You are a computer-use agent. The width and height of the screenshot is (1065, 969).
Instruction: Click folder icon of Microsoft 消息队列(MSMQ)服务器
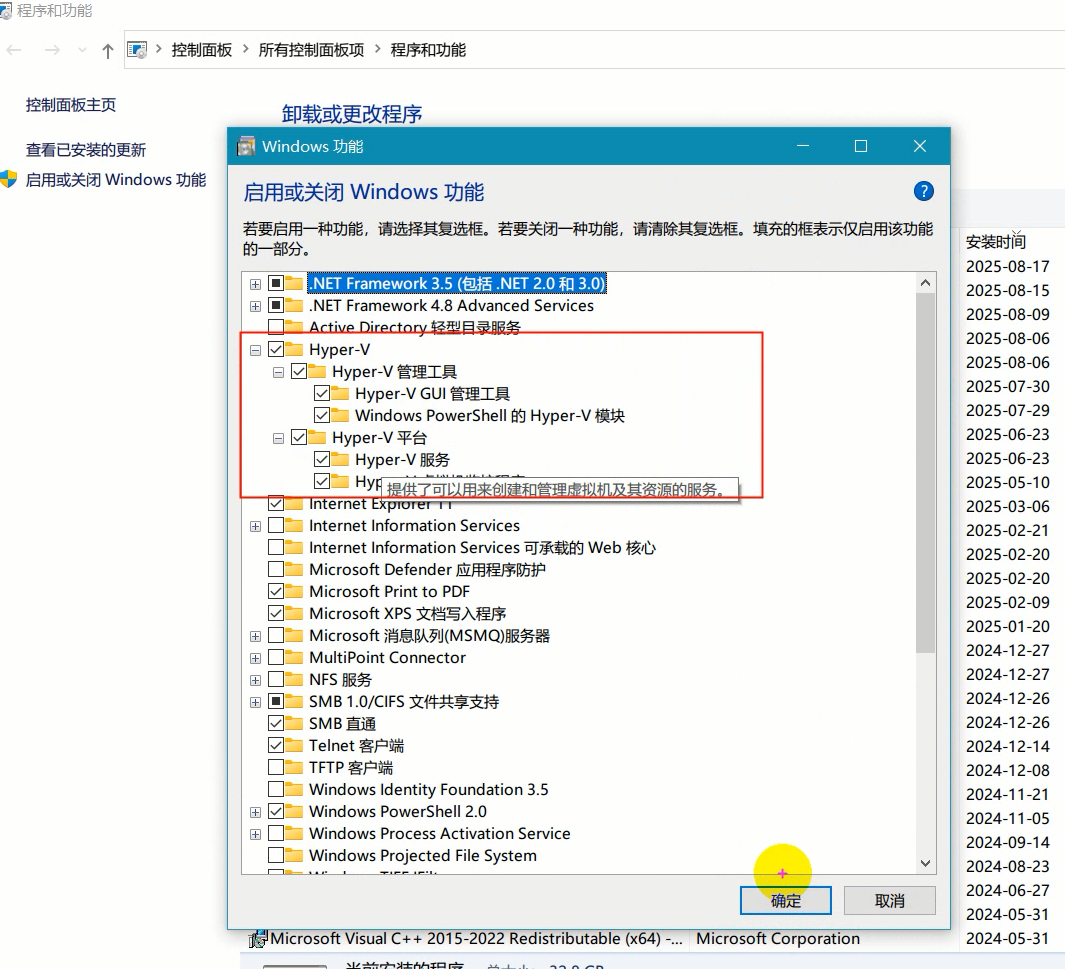click(293, 636)
